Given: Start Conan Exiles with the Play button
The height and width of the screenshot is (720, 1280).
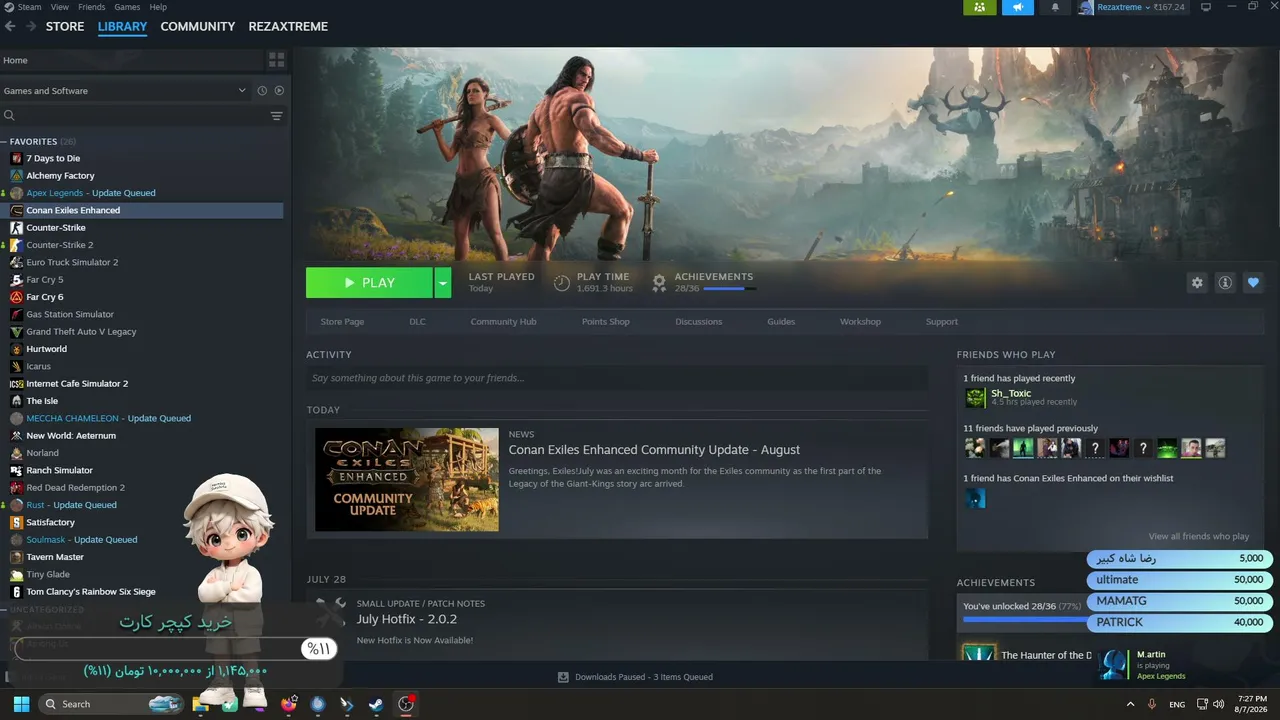Looking at the screenshot, I should [369, 283].
